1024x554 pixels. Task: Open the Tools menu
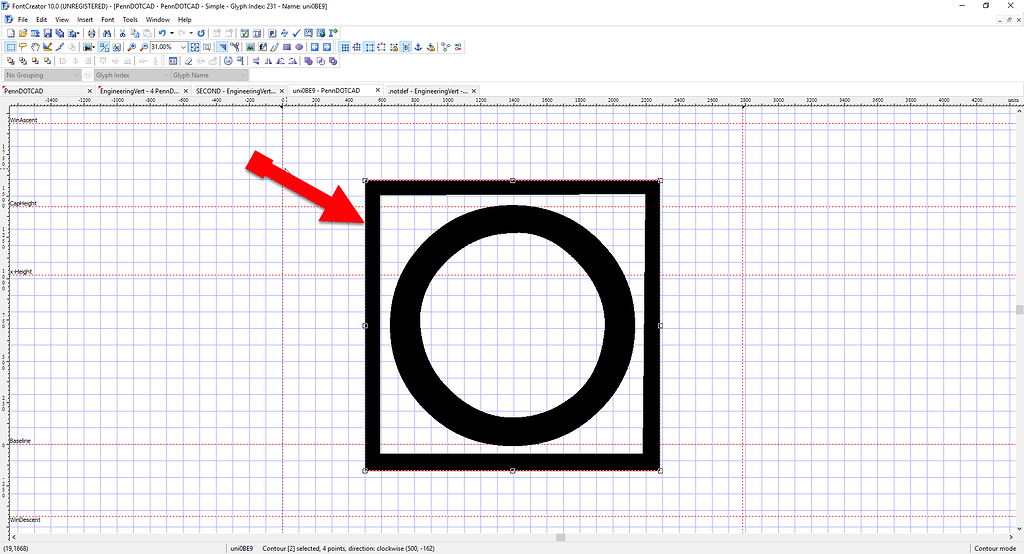[131, 20]
